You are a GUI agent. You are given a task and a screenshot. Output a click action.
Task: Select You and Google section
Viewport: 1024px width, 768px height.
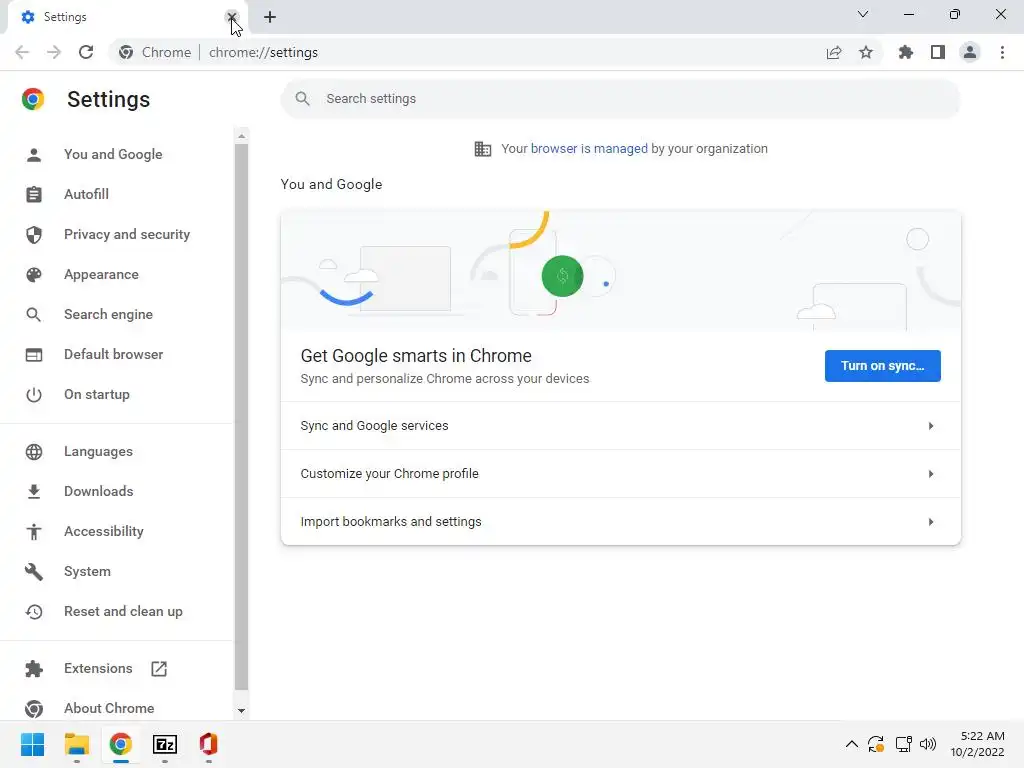pyautogui.click(x=113, y=154)
